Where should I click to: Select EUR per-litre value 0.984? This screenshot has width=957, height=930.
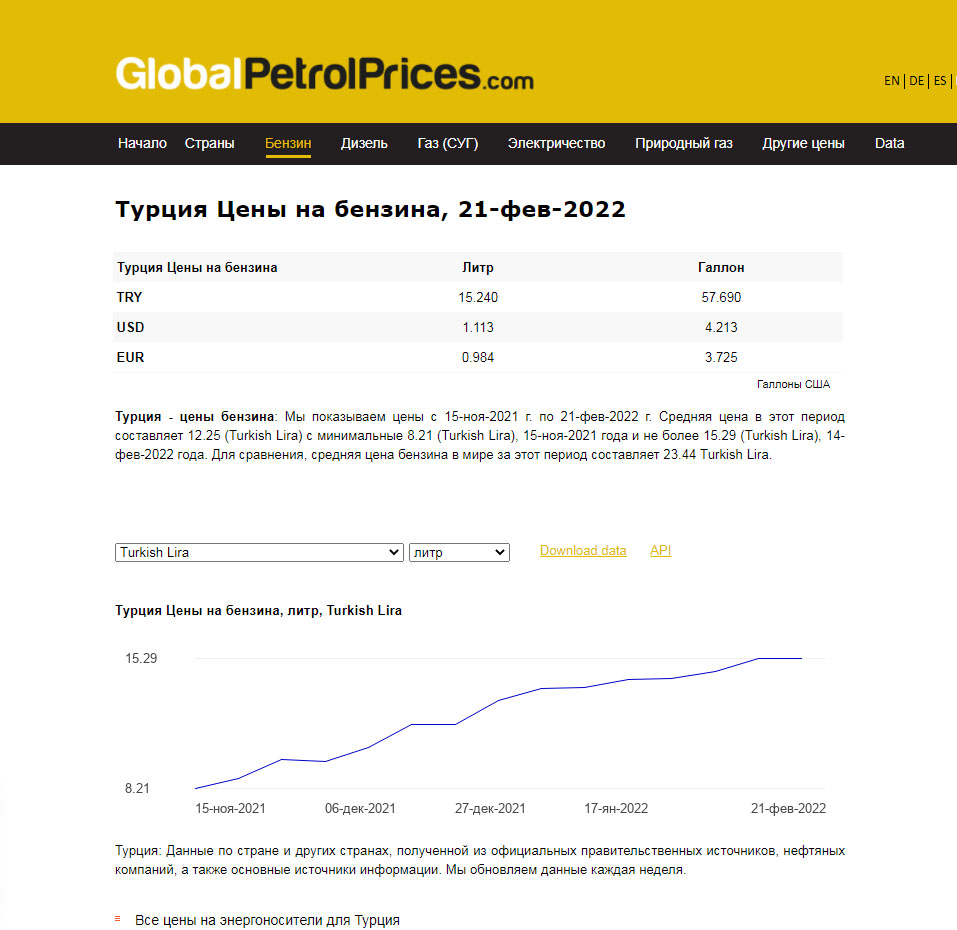click(478, 357)
